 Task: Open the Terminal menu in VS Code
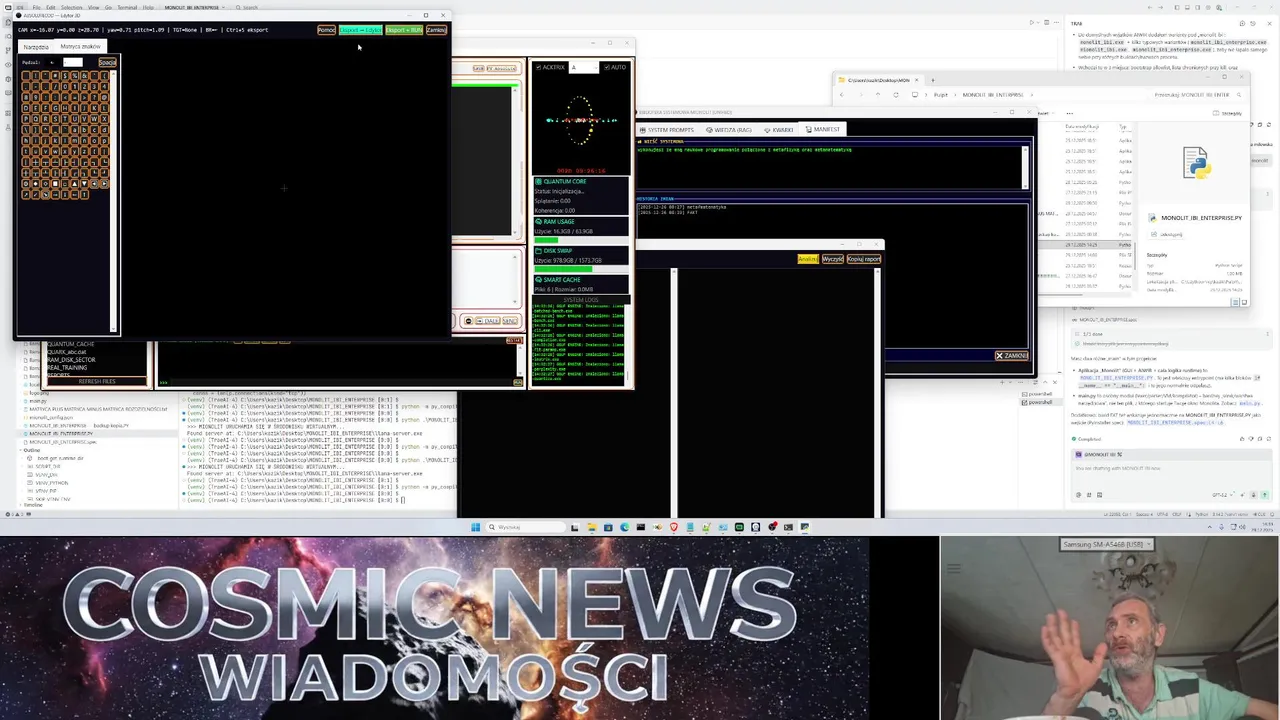pos(127,7)
